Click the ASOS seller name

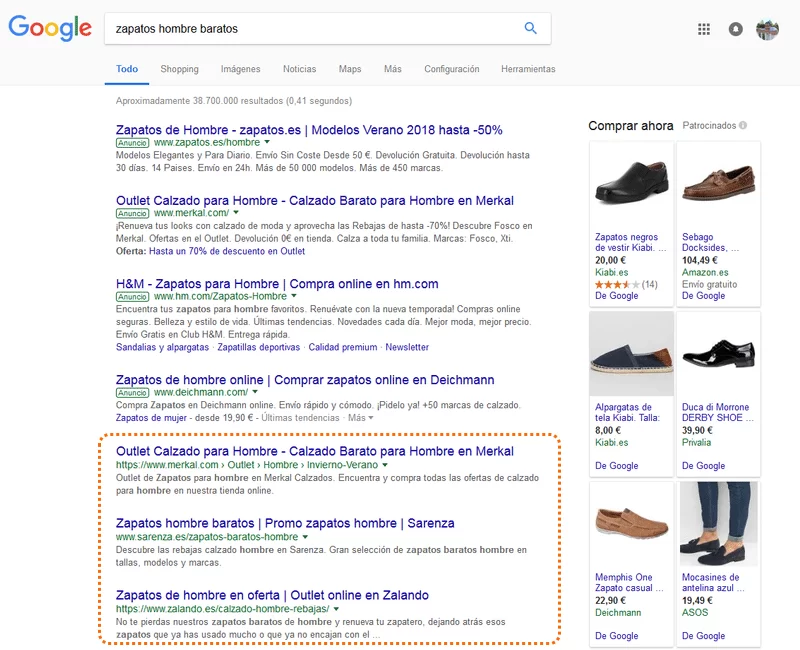[695, 612]
